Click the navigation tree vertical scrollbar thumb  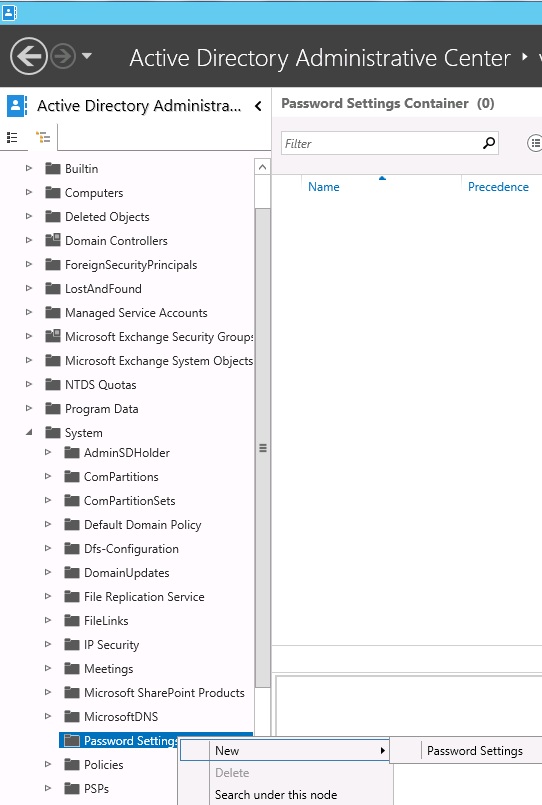click(x=262, y=448)
